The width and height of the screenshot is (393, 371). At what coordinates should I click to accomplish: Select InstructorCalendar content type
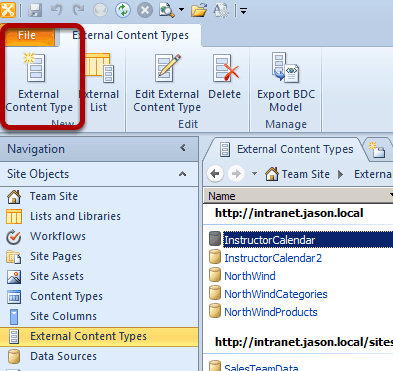point(269,240)
